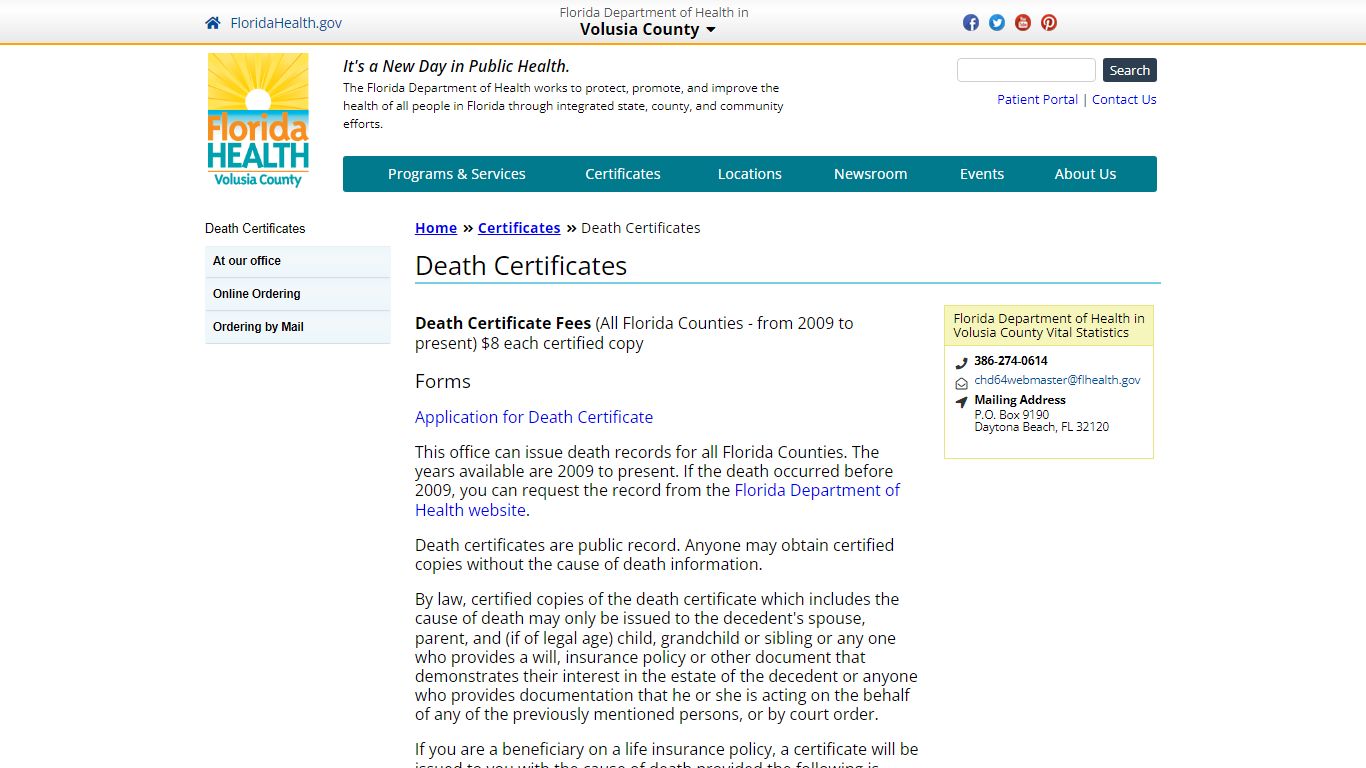Select 'Ordering by Mail' sidebar item
This screenshot has width=1366, height=768.
coord(298,327)
